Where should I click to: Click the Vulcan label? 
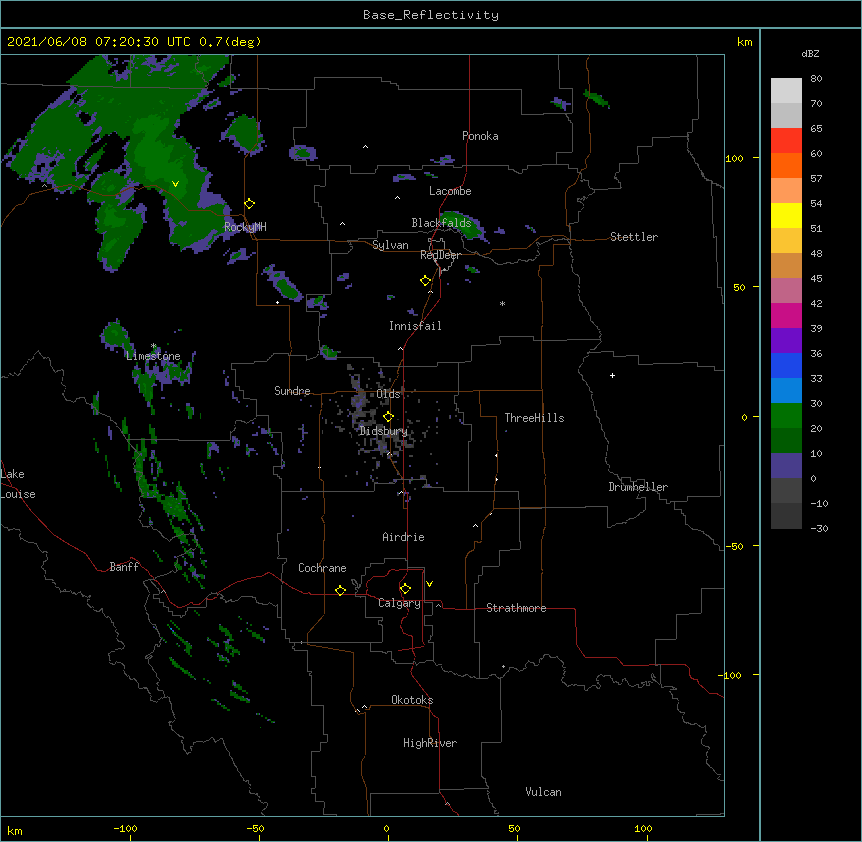(543, 792)
